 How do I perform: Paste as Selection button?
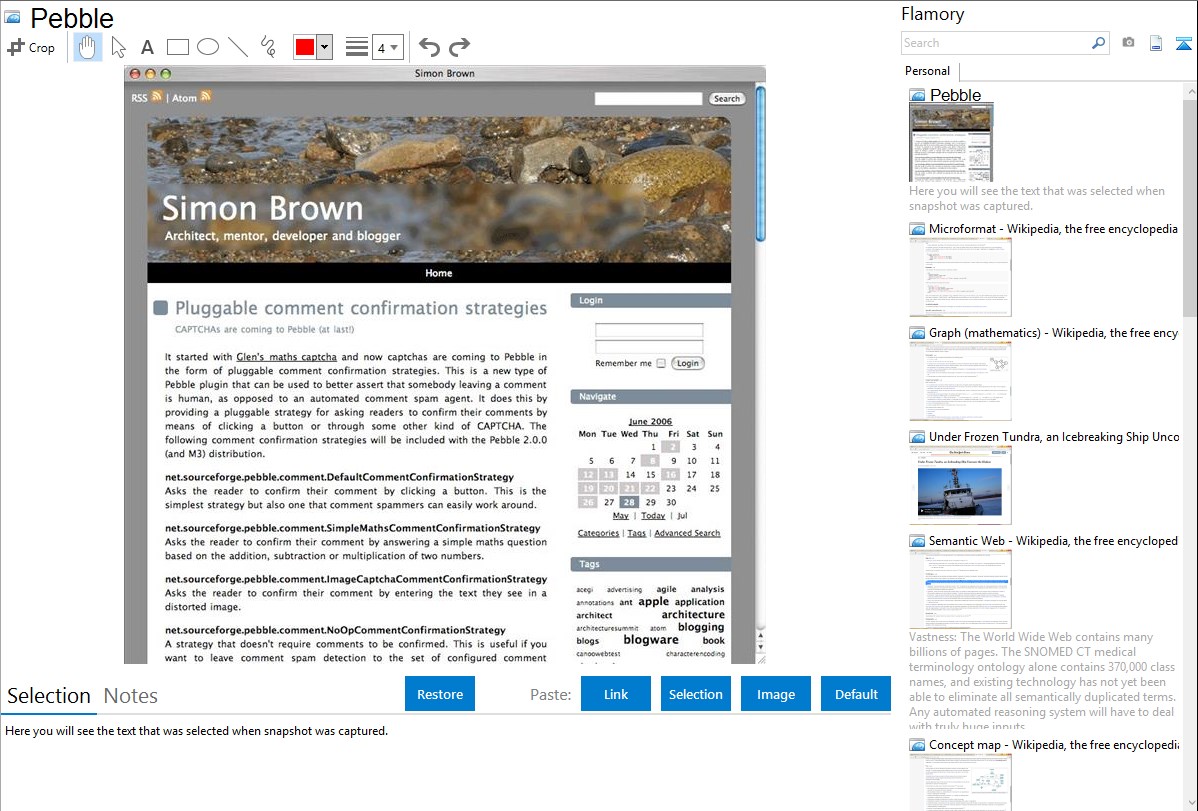point(695,694)
